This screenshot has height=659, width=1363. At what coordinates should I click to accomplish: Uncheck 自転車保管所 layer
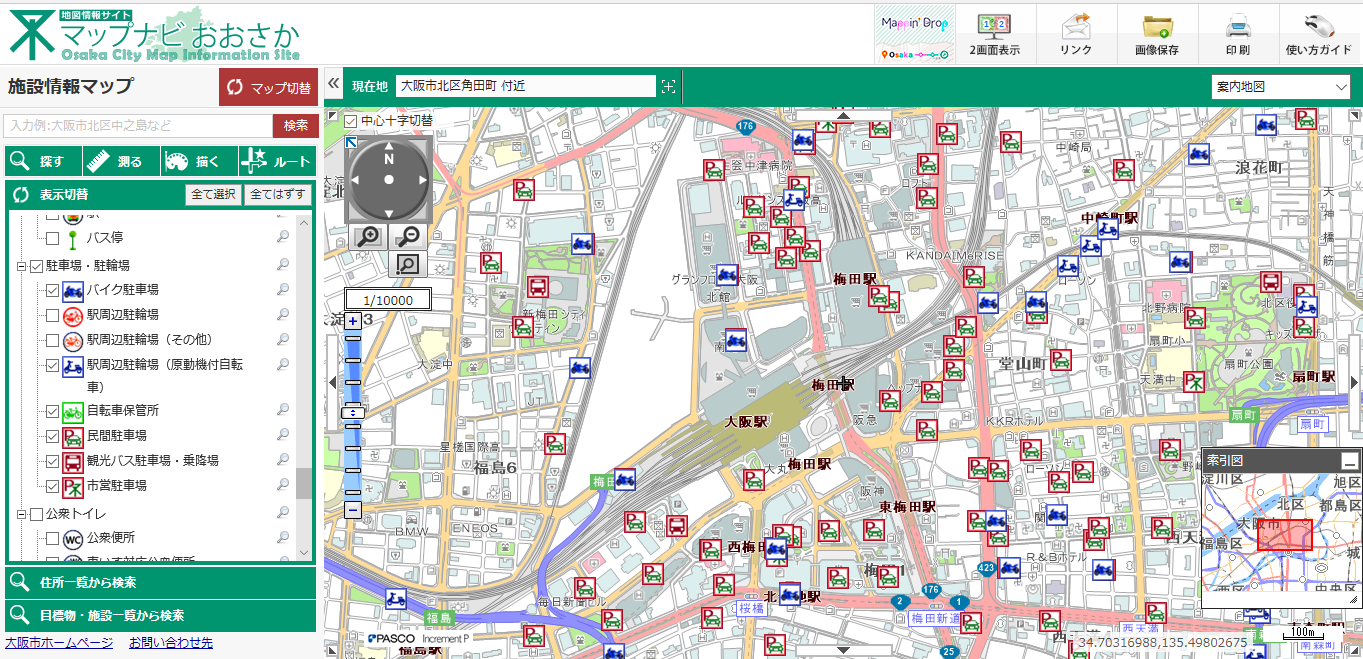pos(53,411)
